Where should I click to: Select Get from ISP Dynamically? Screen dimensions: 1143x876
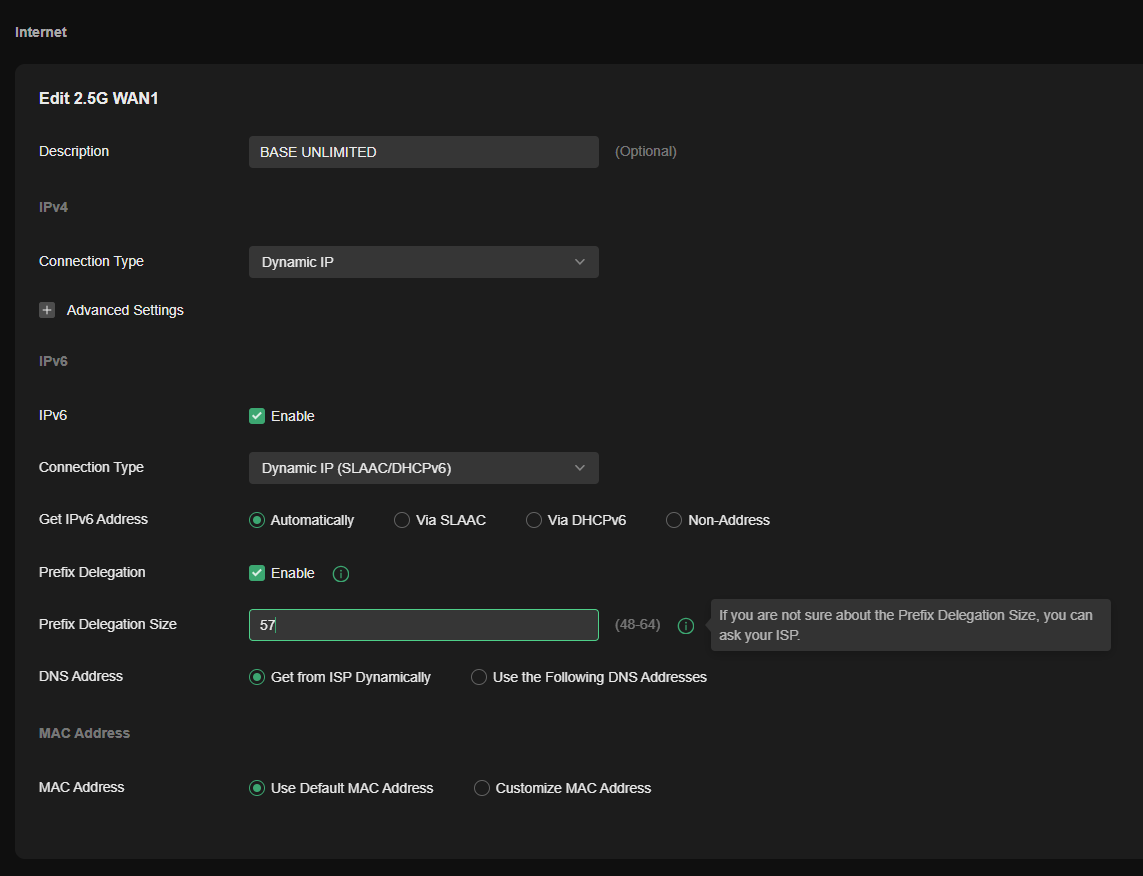(x=257, y=677)
